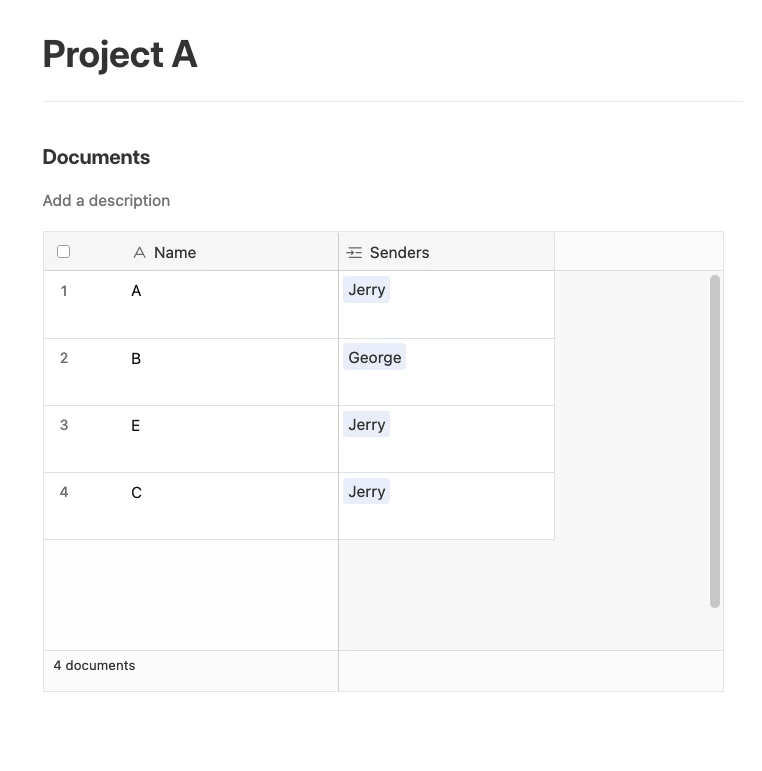Image resolution: width=762 pixels, height=771 pixels.
Task: Click the lookup icon beside Senders header
Action: tap(354, 253)
